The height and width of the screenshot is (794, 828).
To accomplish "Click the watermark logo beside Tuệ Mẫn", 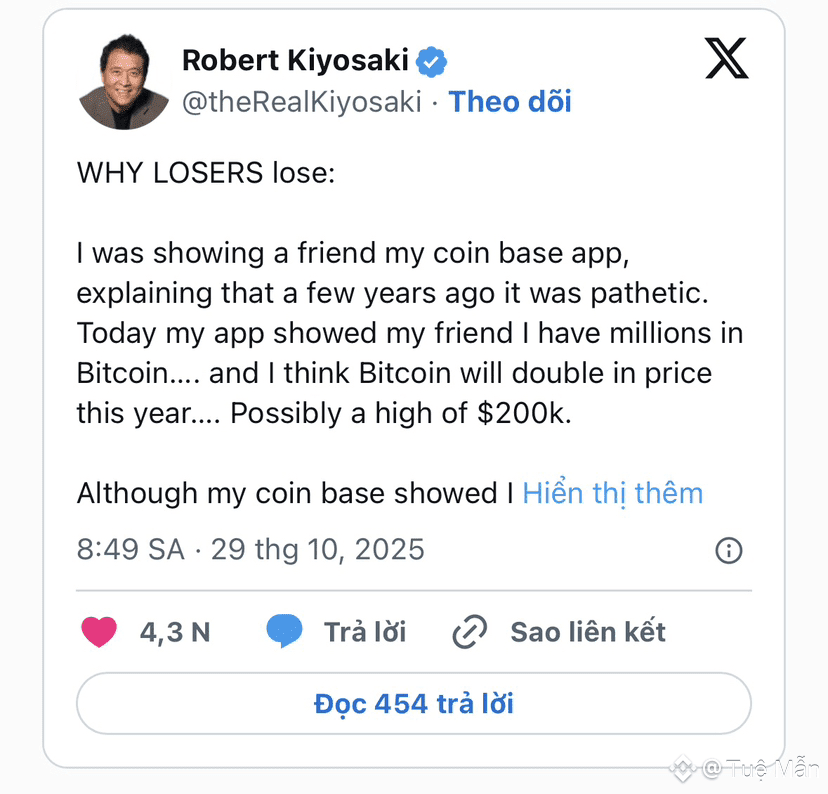I will (x=684, y=768).
